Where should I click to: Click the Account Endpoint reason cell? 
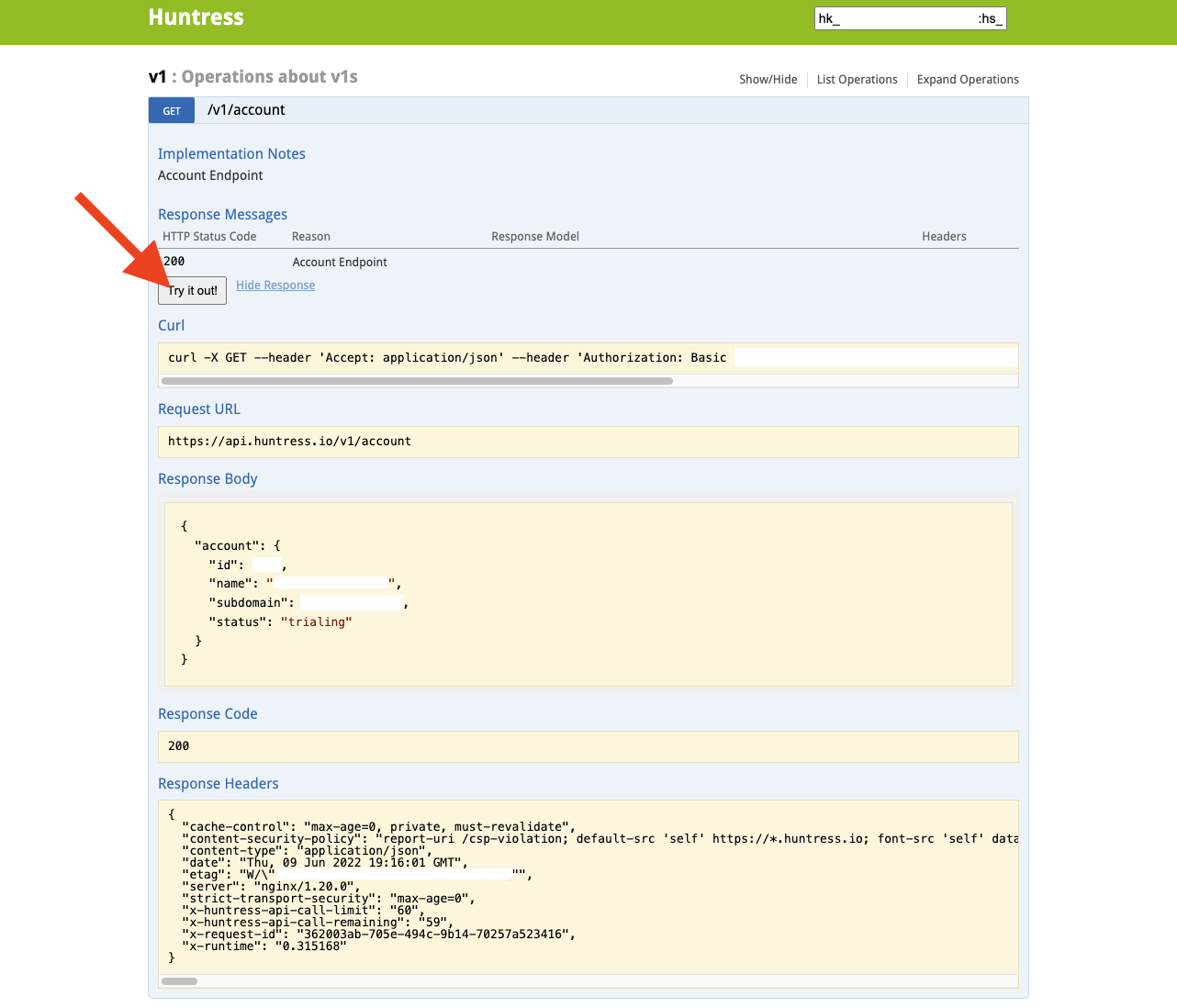pos(340,263)
